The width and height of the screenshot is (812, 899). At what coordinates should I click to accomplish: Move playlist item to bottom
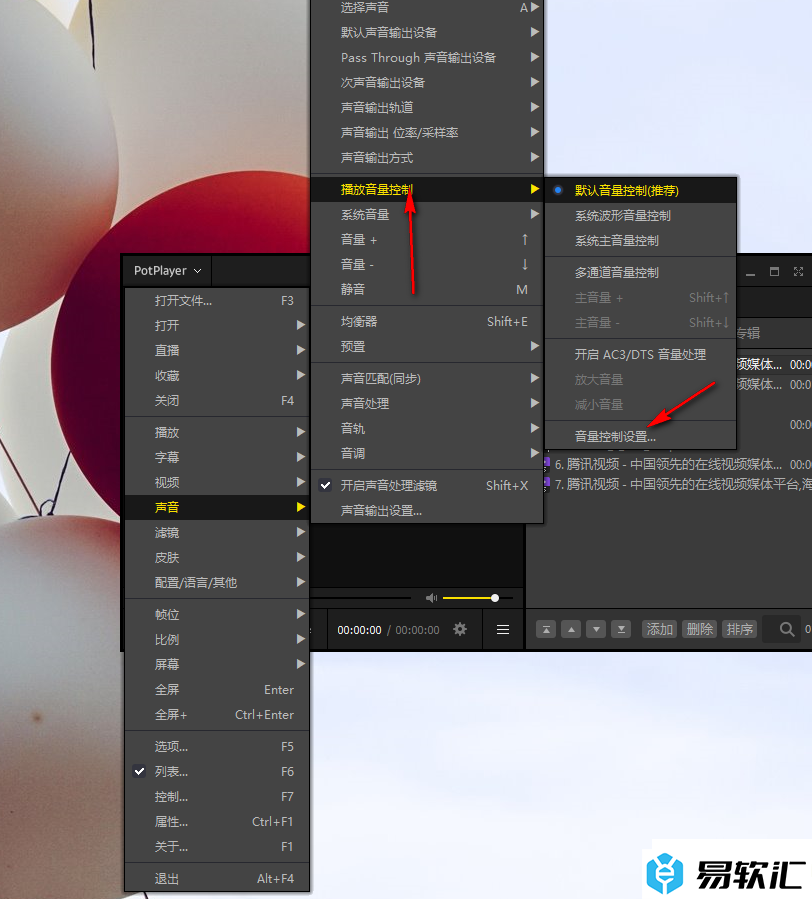[621, 630]
